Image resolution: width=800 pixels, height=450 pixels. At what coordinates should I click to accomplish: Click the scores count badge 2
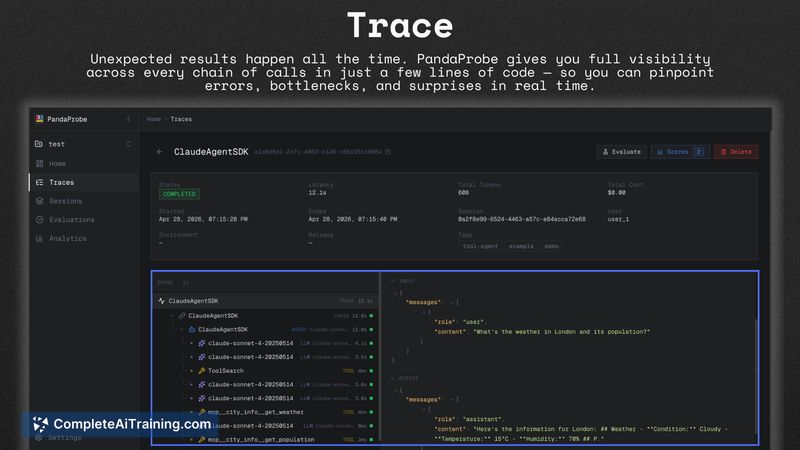click(x=698, y=152)
